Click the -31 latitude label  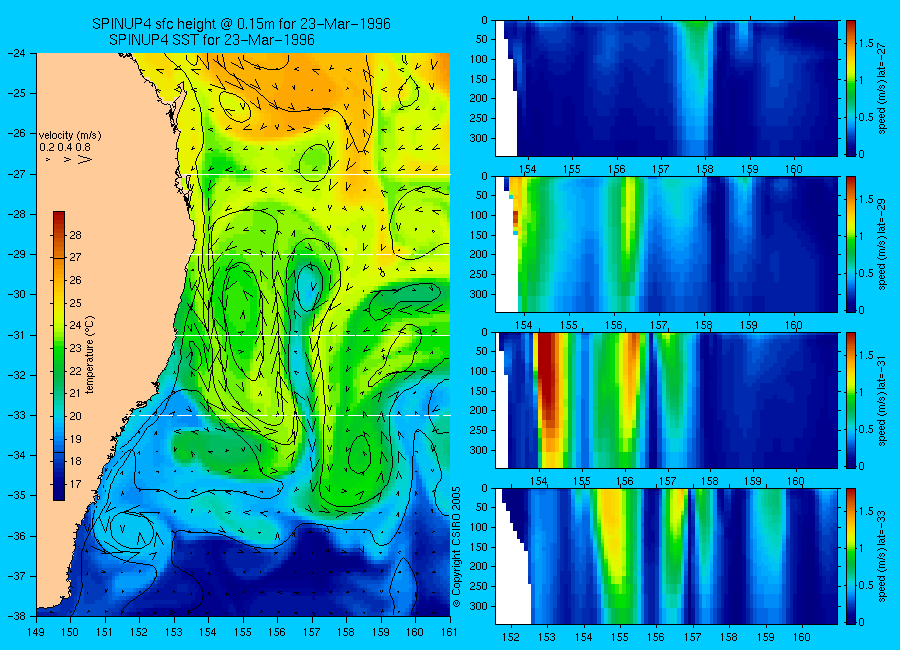pos(17,335)
